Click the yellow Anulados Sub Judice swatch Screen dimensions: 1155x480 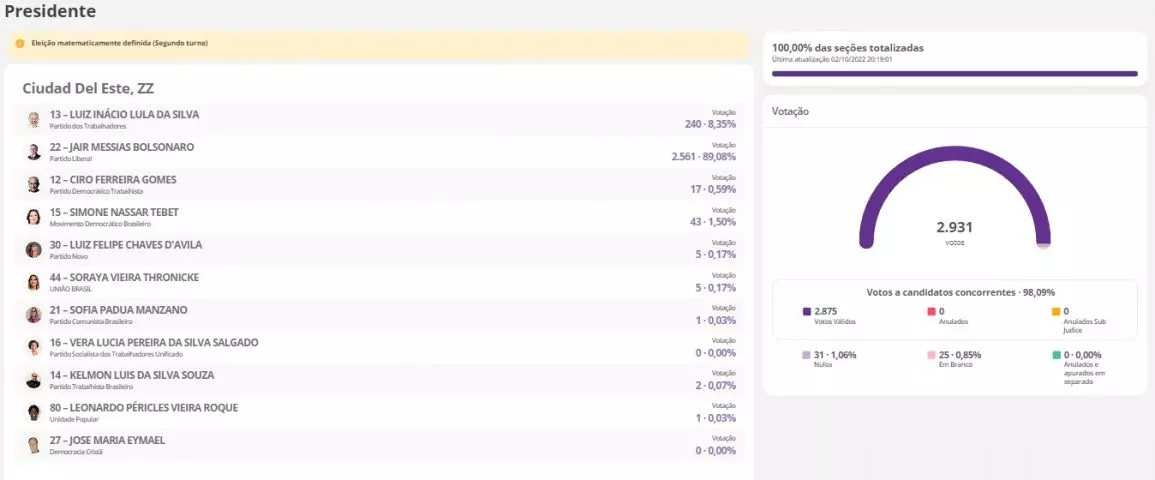coord(1055,312)
